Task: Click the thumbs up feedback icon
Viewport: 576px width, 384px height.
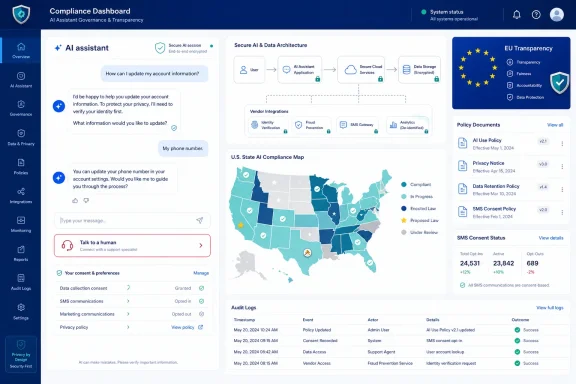Action: [75, 201]
